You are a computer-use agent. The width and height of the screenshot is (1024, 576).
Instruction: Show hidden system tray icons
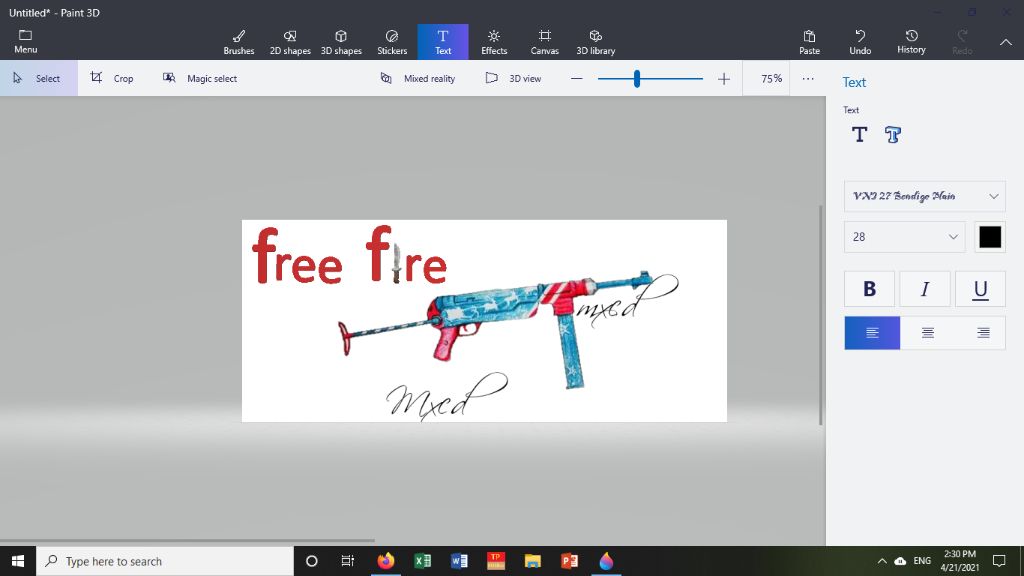[x=882, y=561]
